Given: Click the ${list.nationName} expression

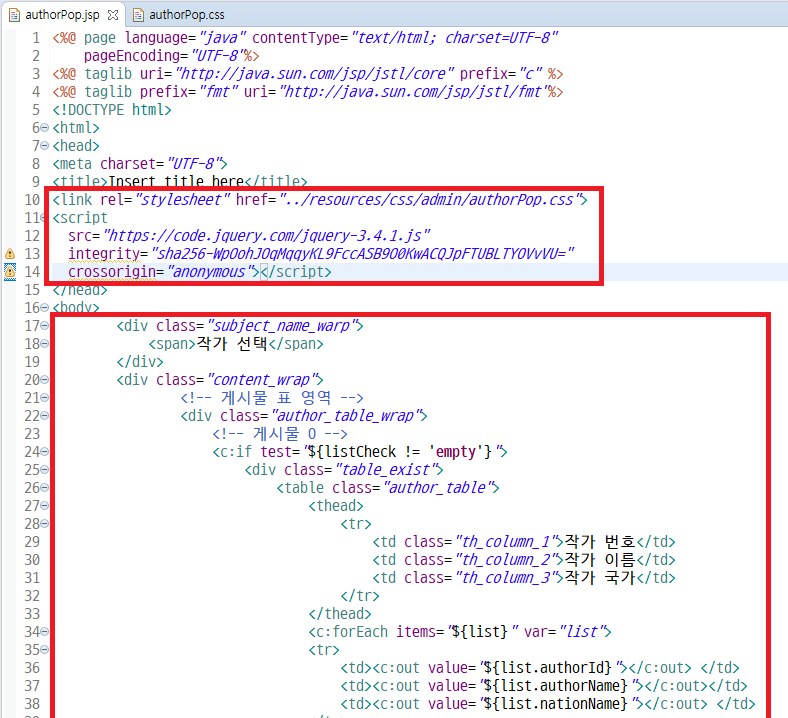Looking at the screenshot, I should pyautogui.click(x=558, y=704).
